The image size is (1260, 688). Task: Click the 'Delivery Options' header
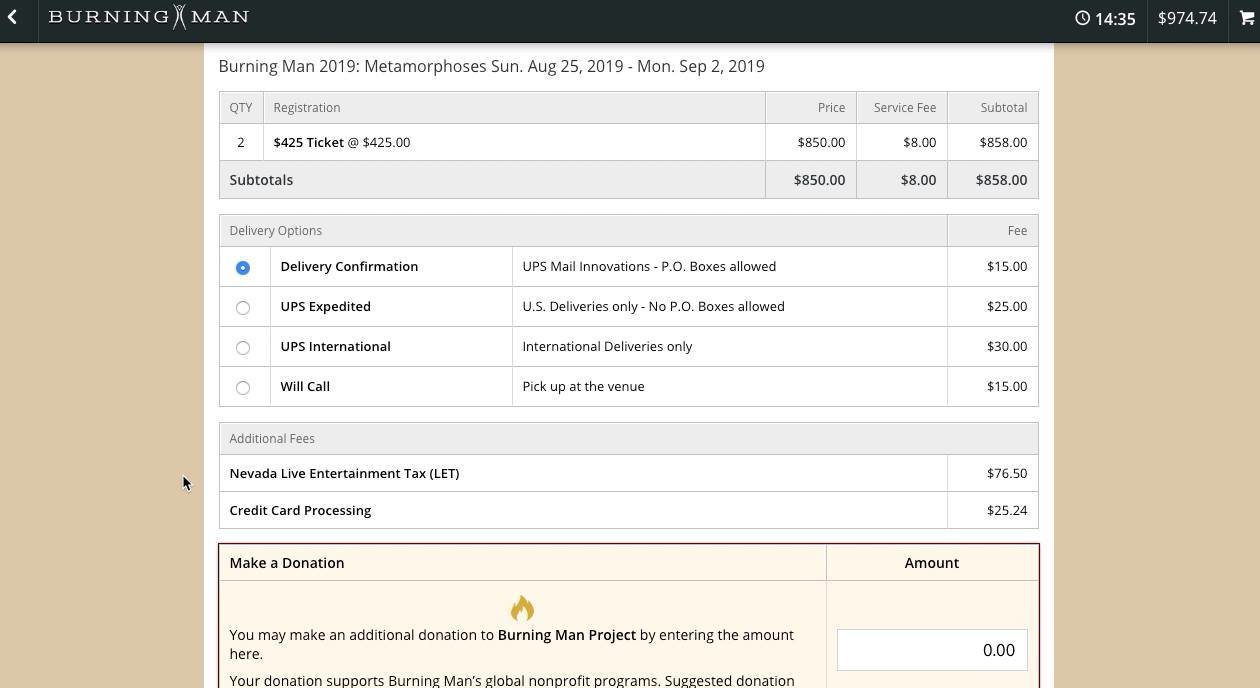(x=275, y=230)
